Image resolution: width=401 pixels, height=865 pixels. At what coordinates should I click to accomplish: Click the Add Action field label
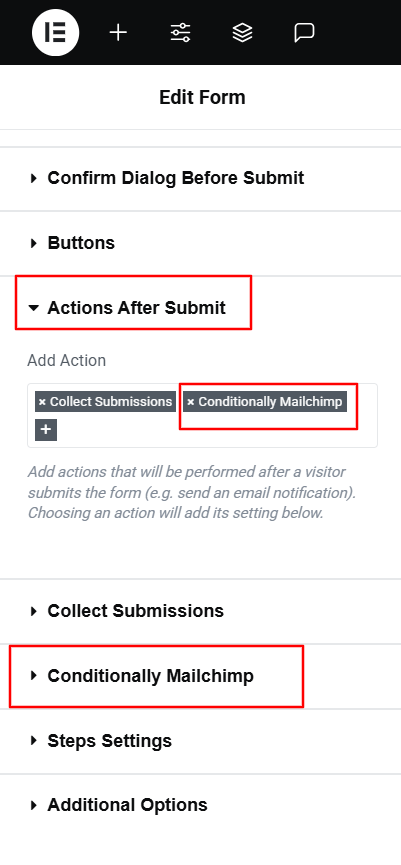click(x=67, y=360)
